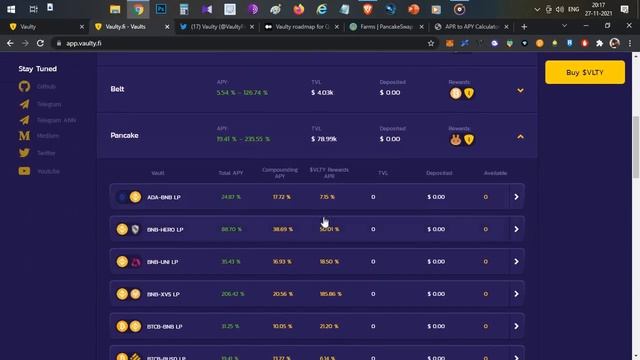Click the Youtube text link
This screenshot has height=360, width=640.
coord(48,171)
